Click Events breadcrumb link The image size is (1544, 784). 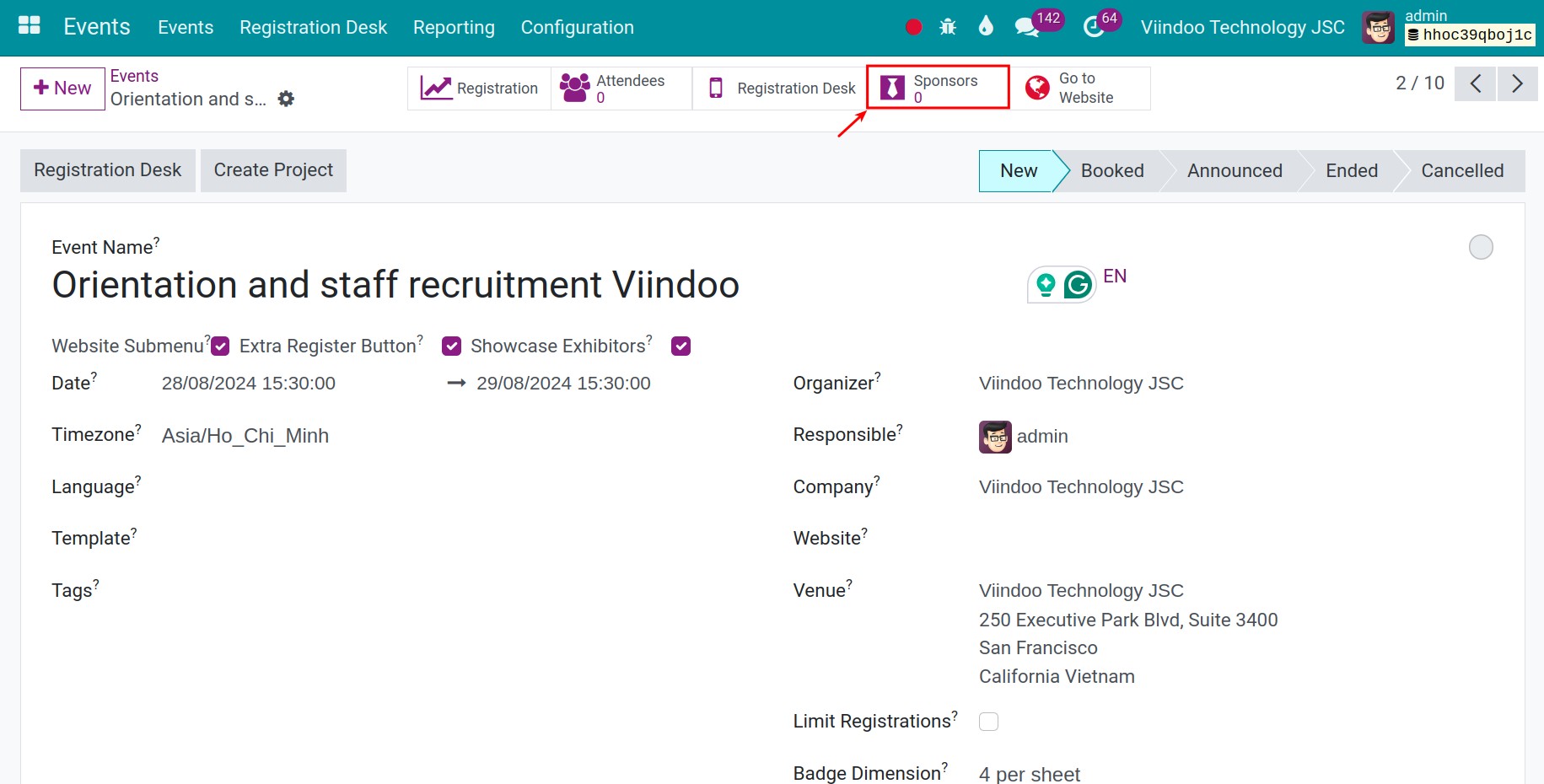134,76
